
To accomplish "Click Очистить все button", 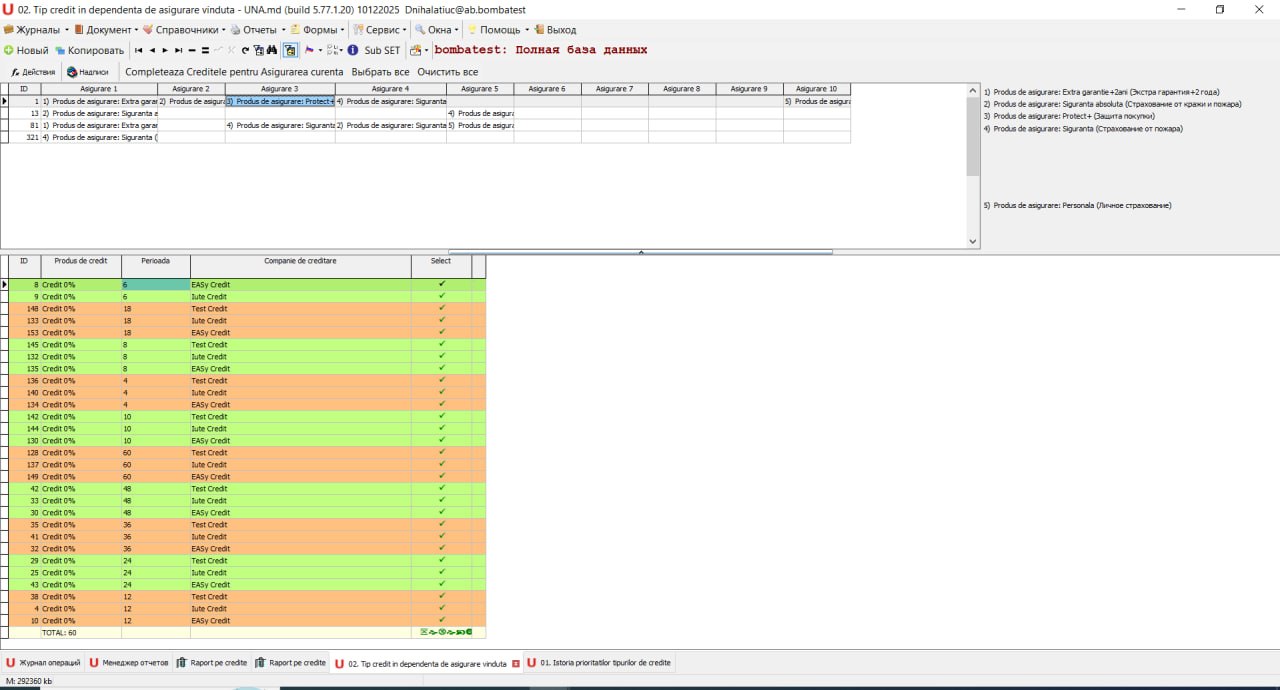I will (x=447, y=72).
